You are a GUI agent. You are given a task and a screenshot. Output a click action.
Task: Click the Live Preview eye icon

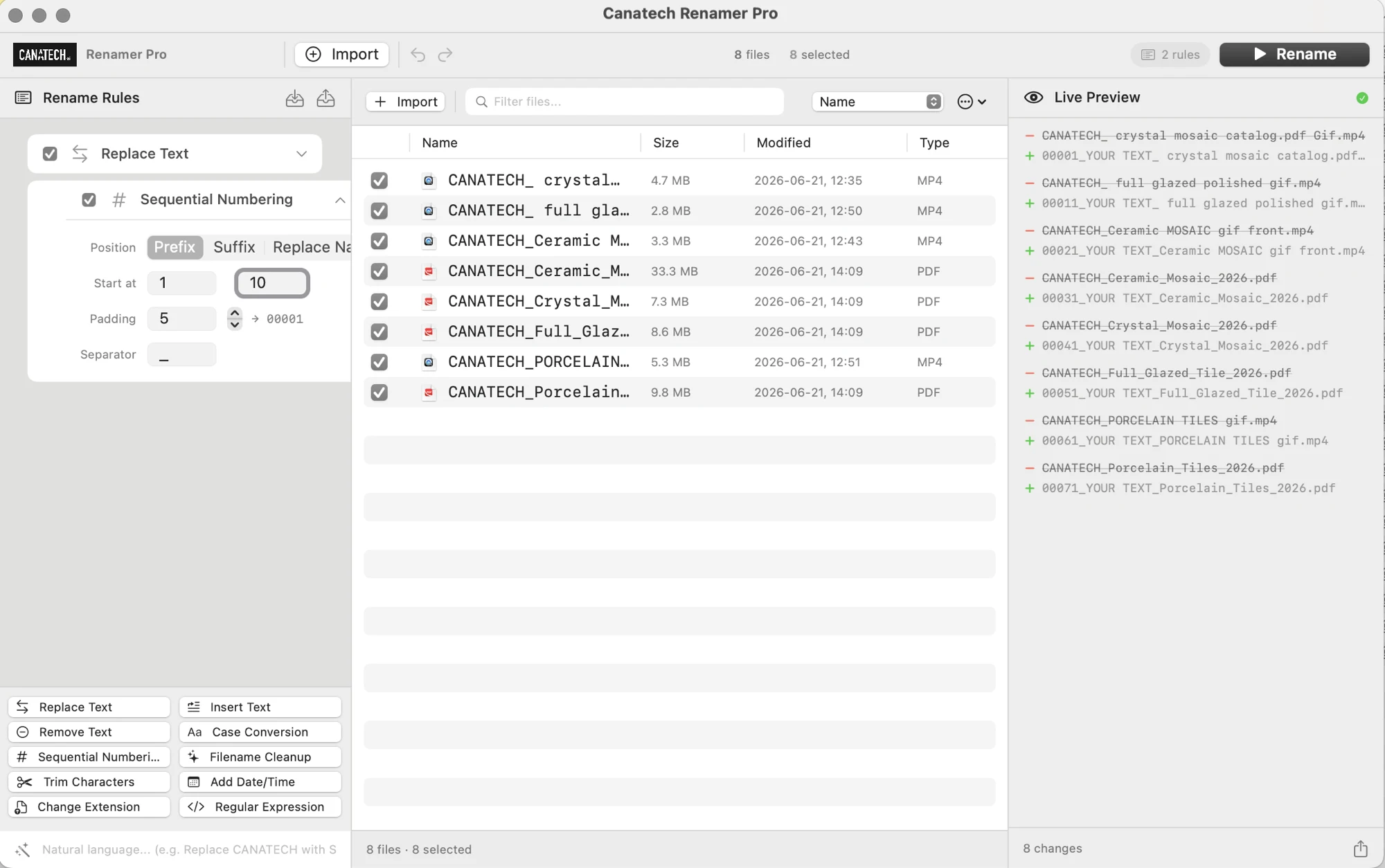click(x=1033, y=98)
